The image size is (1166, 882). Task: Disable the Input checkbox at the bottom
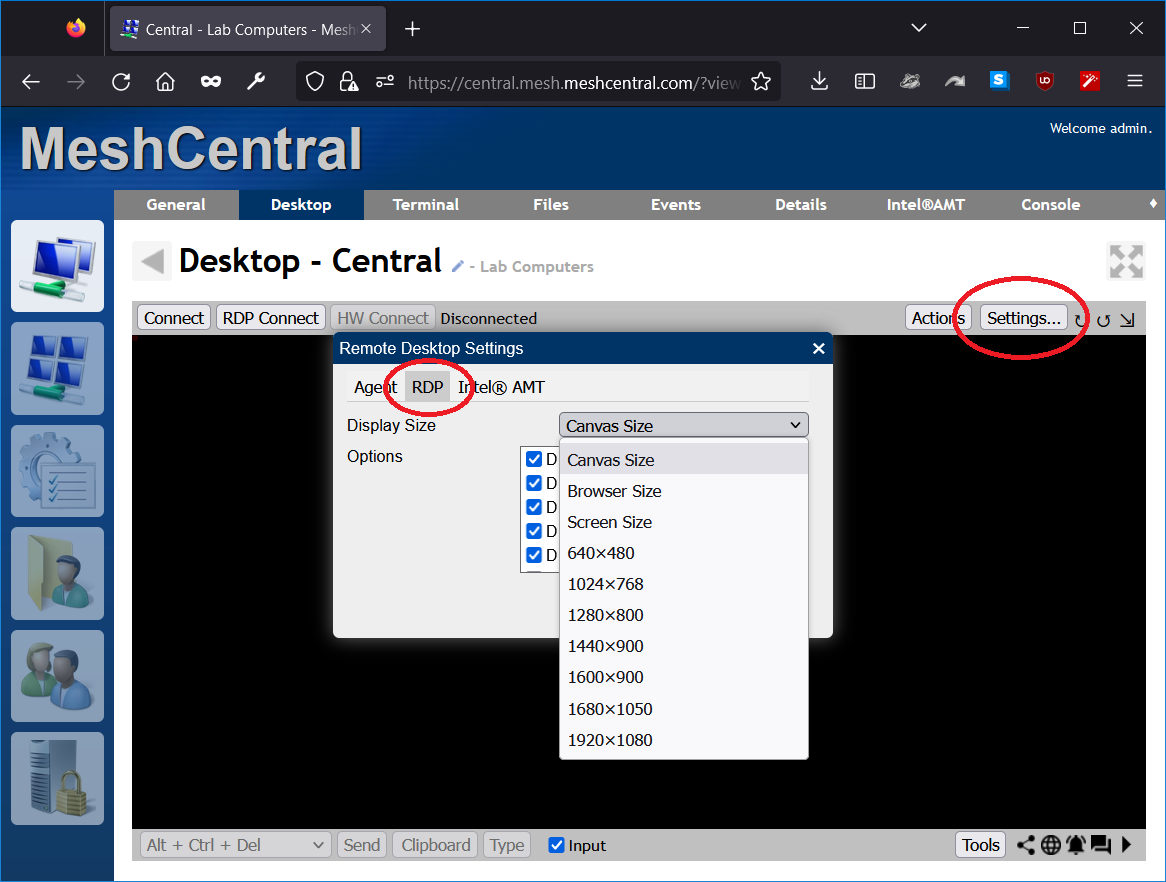[556, 845]
